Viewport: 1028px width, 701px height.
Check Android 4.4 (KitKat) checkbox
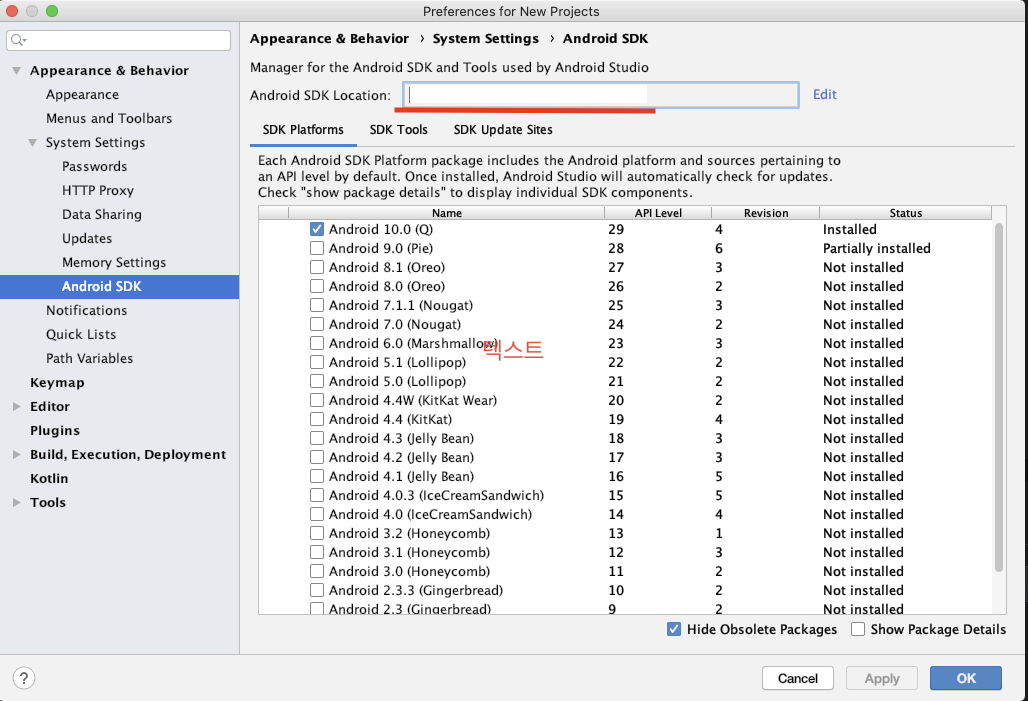coord(317,419)
